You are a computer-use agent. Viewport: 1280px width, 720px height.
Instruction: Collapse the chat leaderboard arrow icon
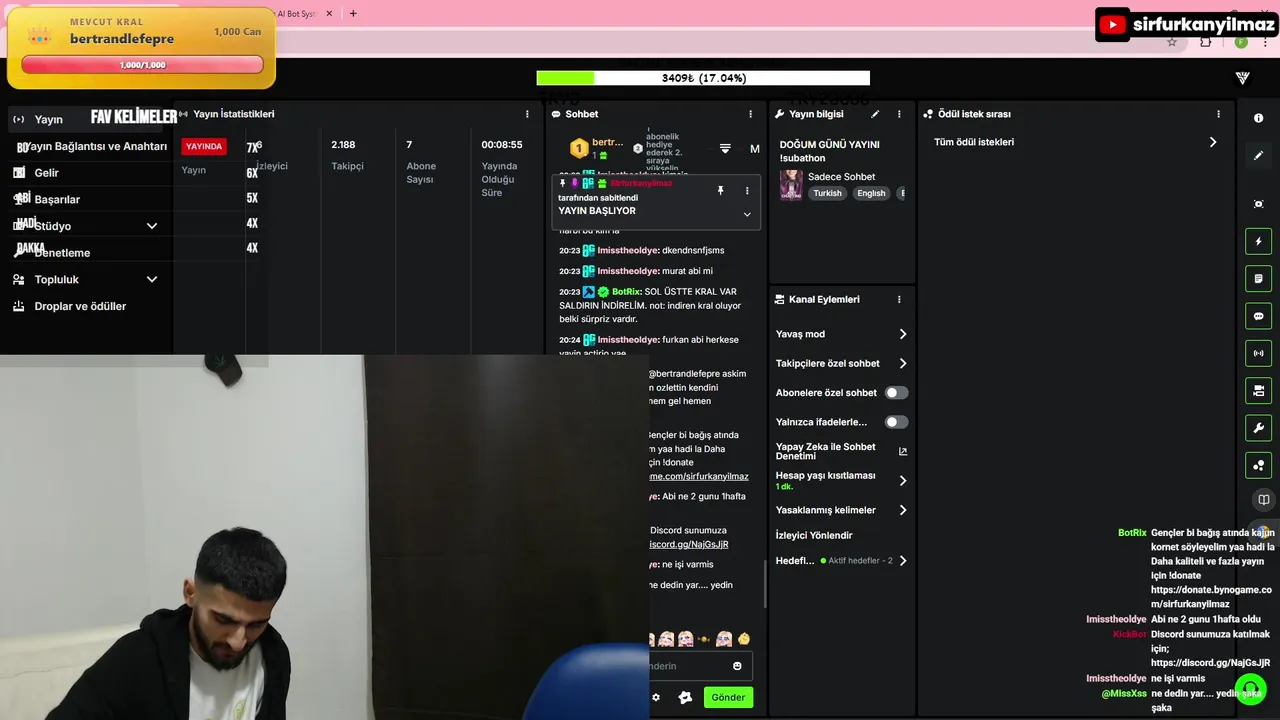click(725, 148)
